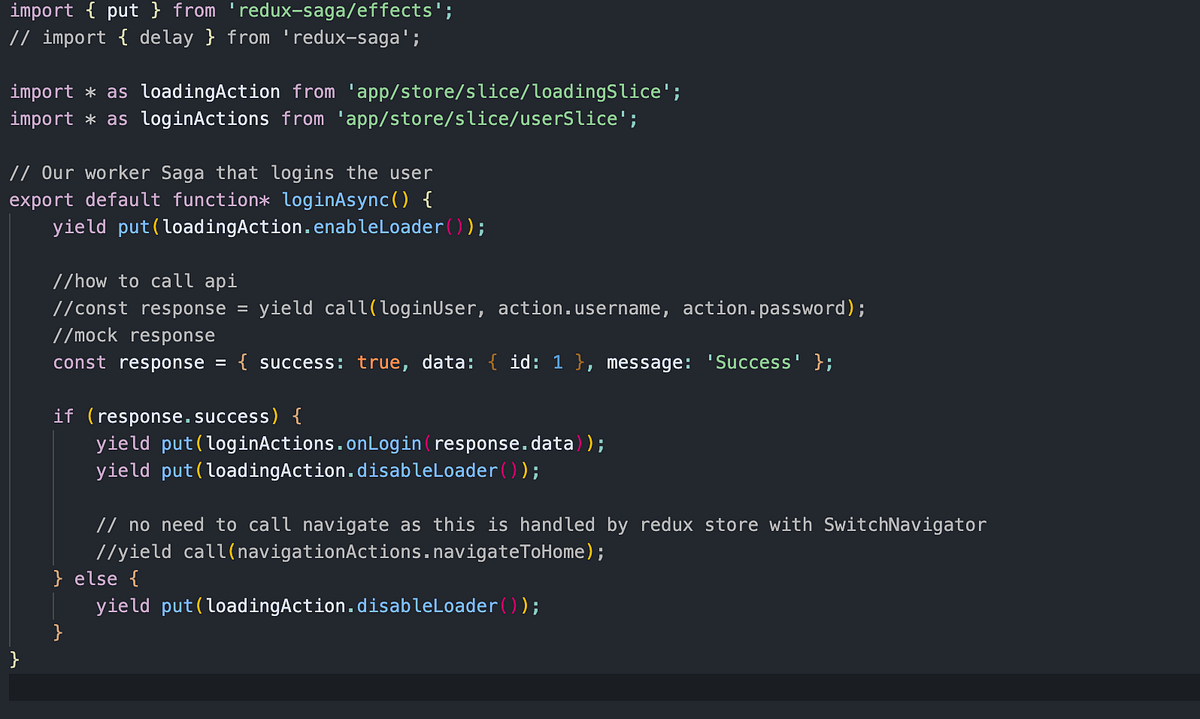This screenshot has height=719, width=1200.
Task: Click the closing brace of loginAsync
Action: pos(13,659)
